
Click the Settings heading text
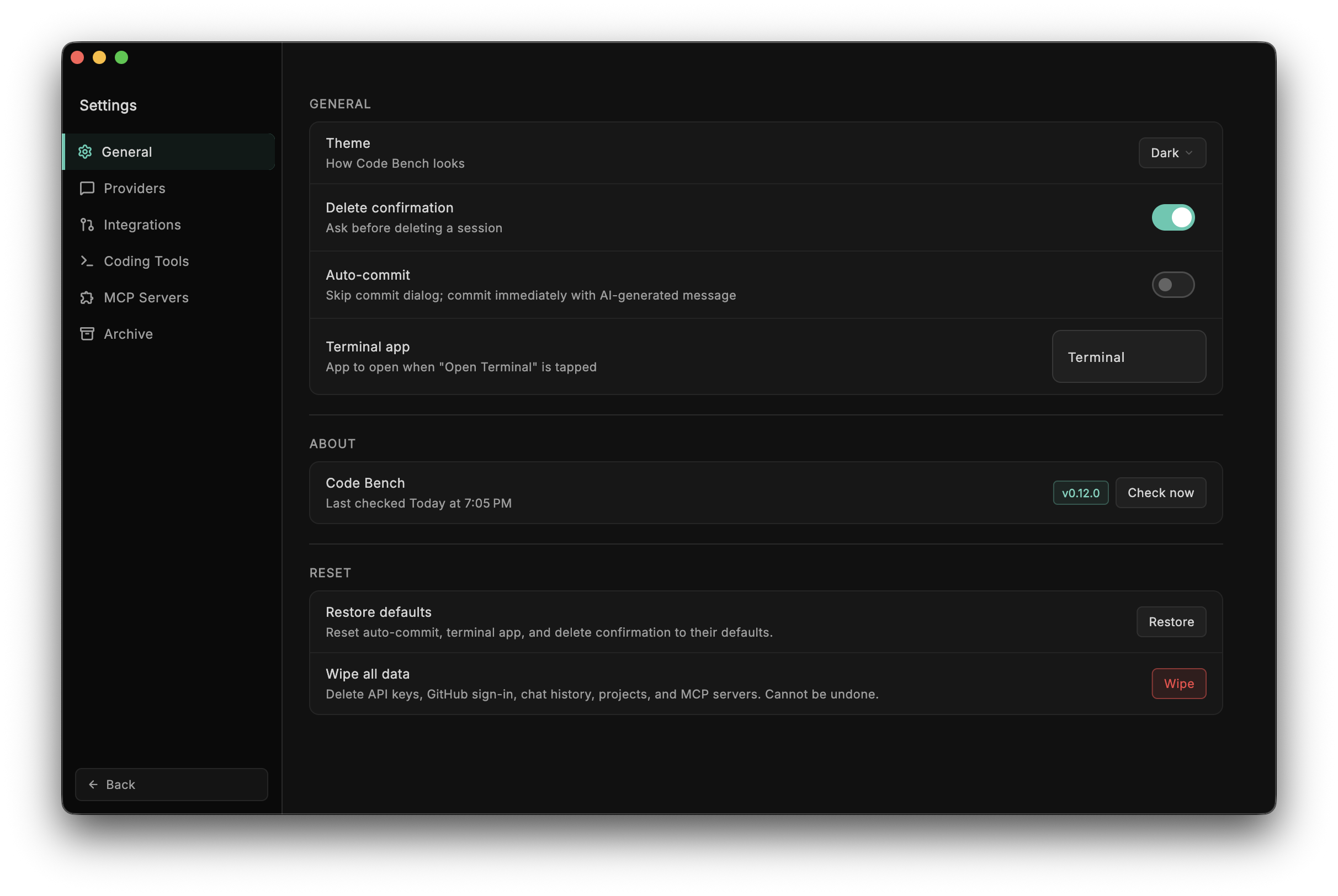click(108, 105)
